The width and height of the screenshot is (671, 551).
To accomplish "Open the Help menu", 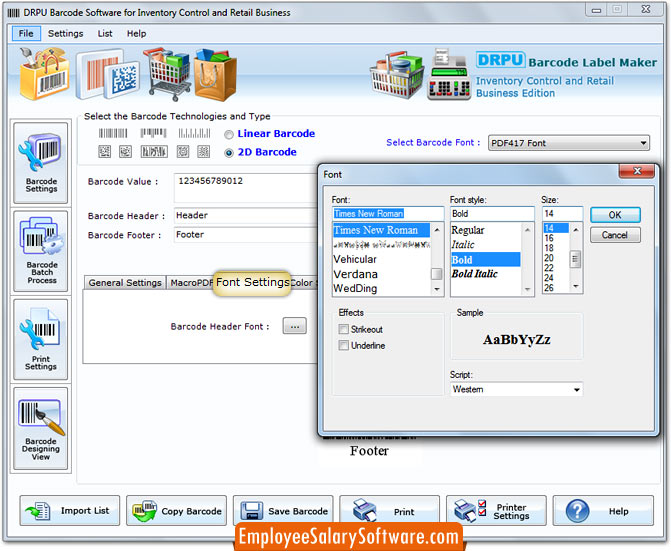I will pos(136,33).
